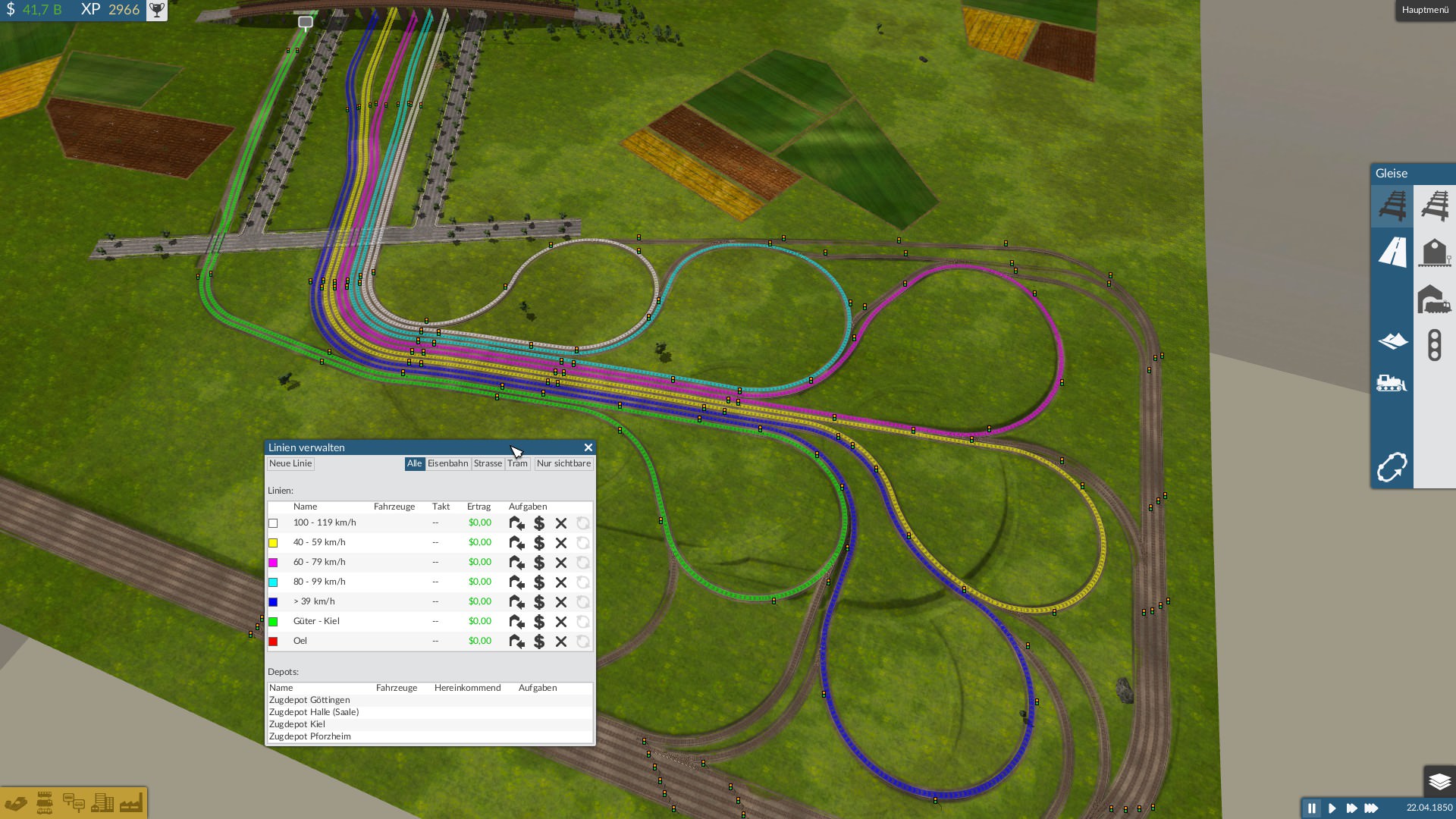Screen dimensions: 1456x819
Task: Select the Alle filter tab
Action: tap(414, 463)
